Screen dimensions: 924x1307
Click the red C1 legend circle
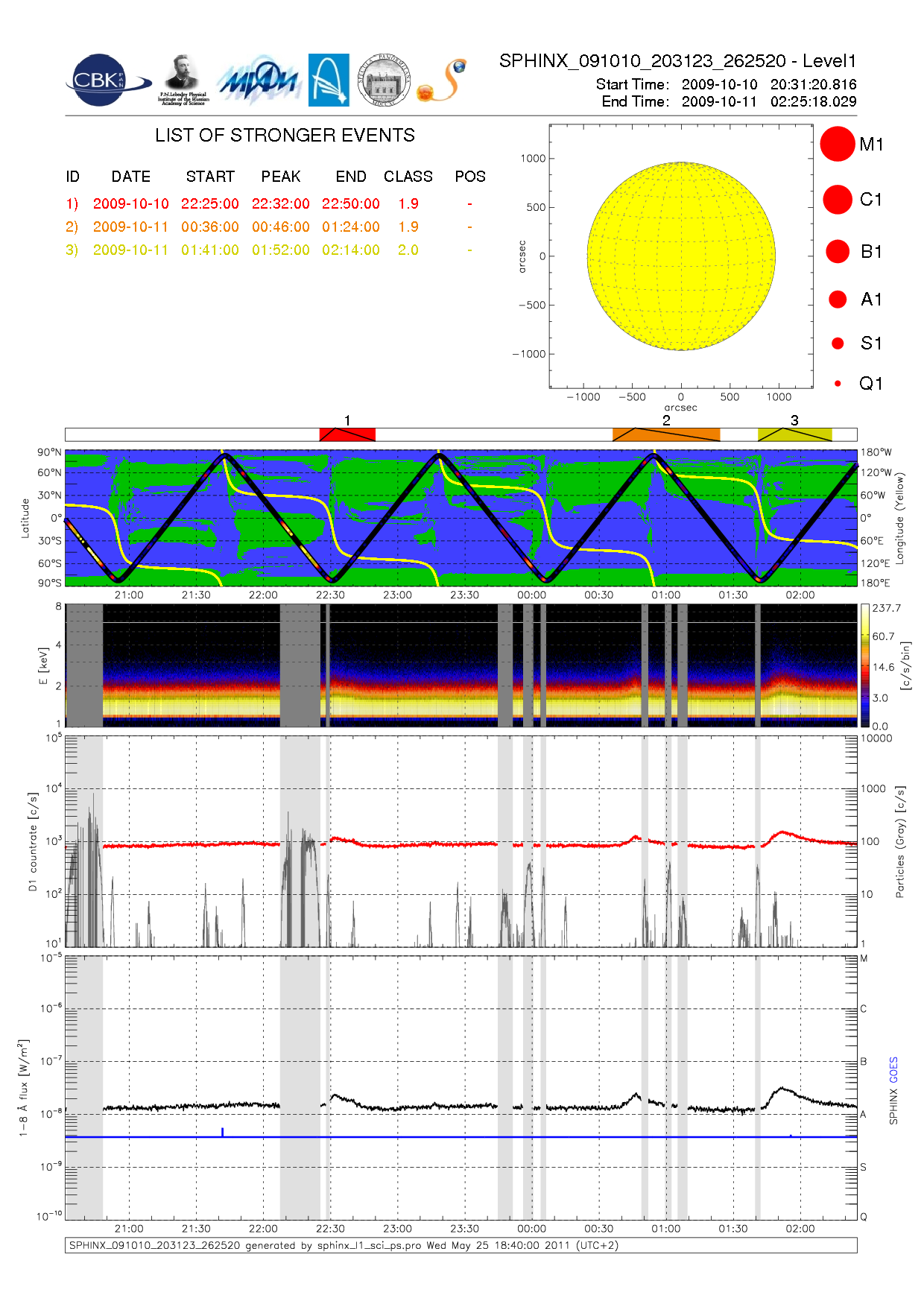[x=837, y=199]
